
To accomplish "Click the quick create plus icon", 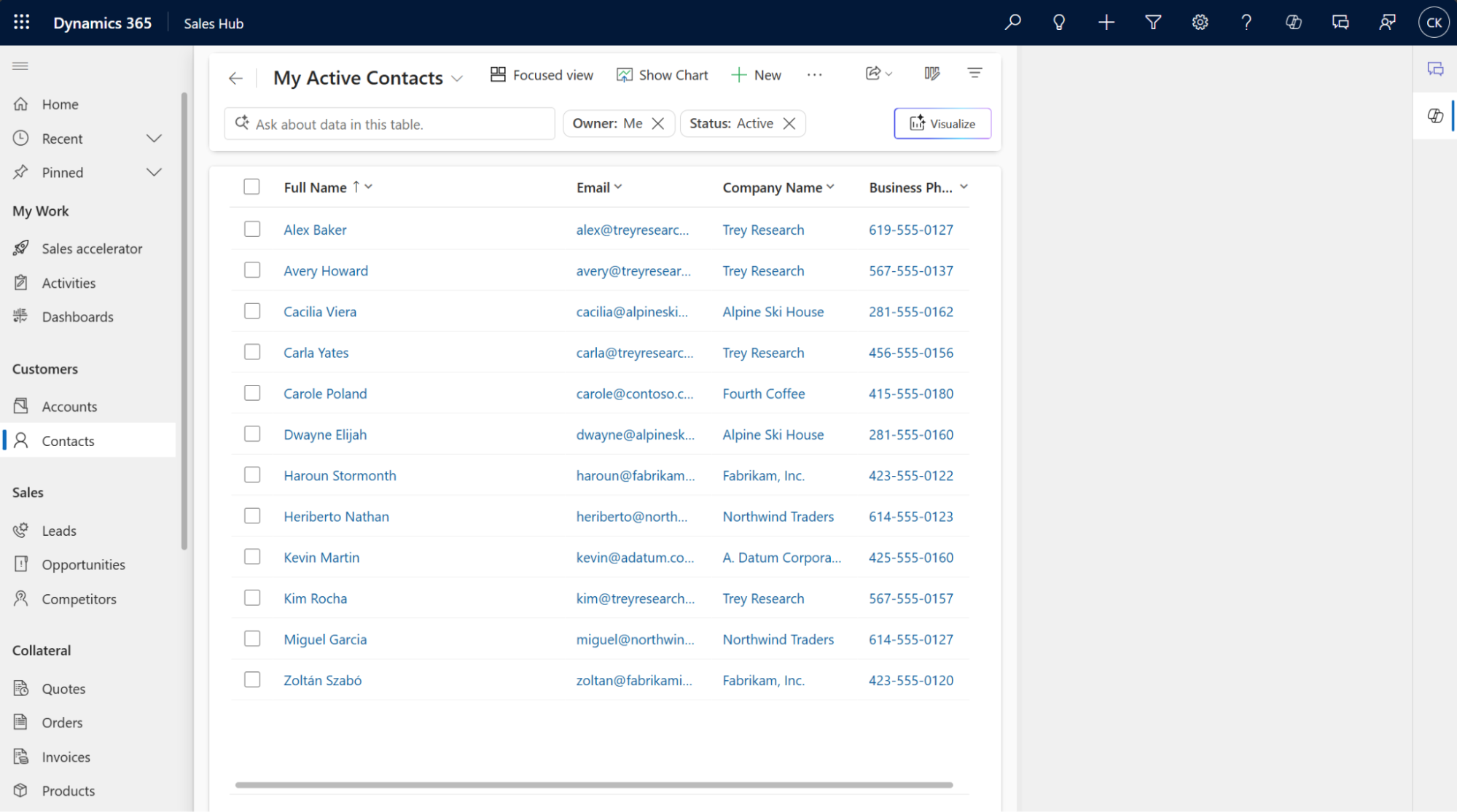I will coord(1106,23).
